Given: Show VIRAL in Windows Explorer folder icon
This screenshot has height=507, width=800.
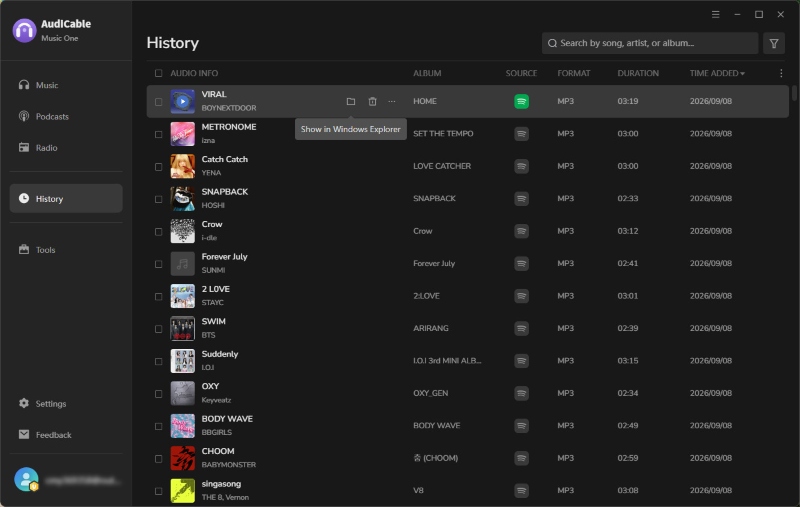Looking at the screenshot, I should (351, 102).
